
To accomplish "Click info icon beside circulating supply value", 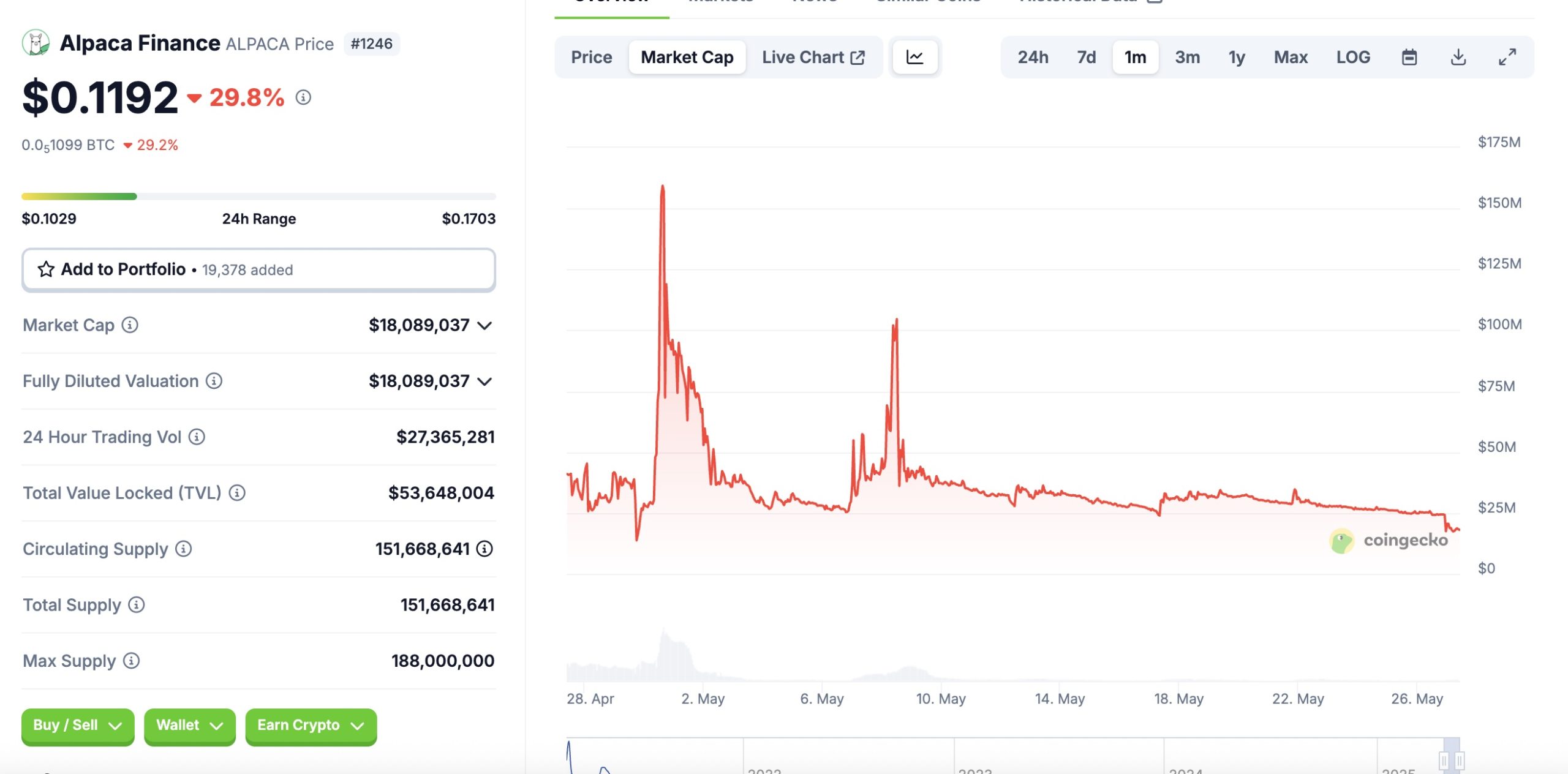I will coord(484,549).
